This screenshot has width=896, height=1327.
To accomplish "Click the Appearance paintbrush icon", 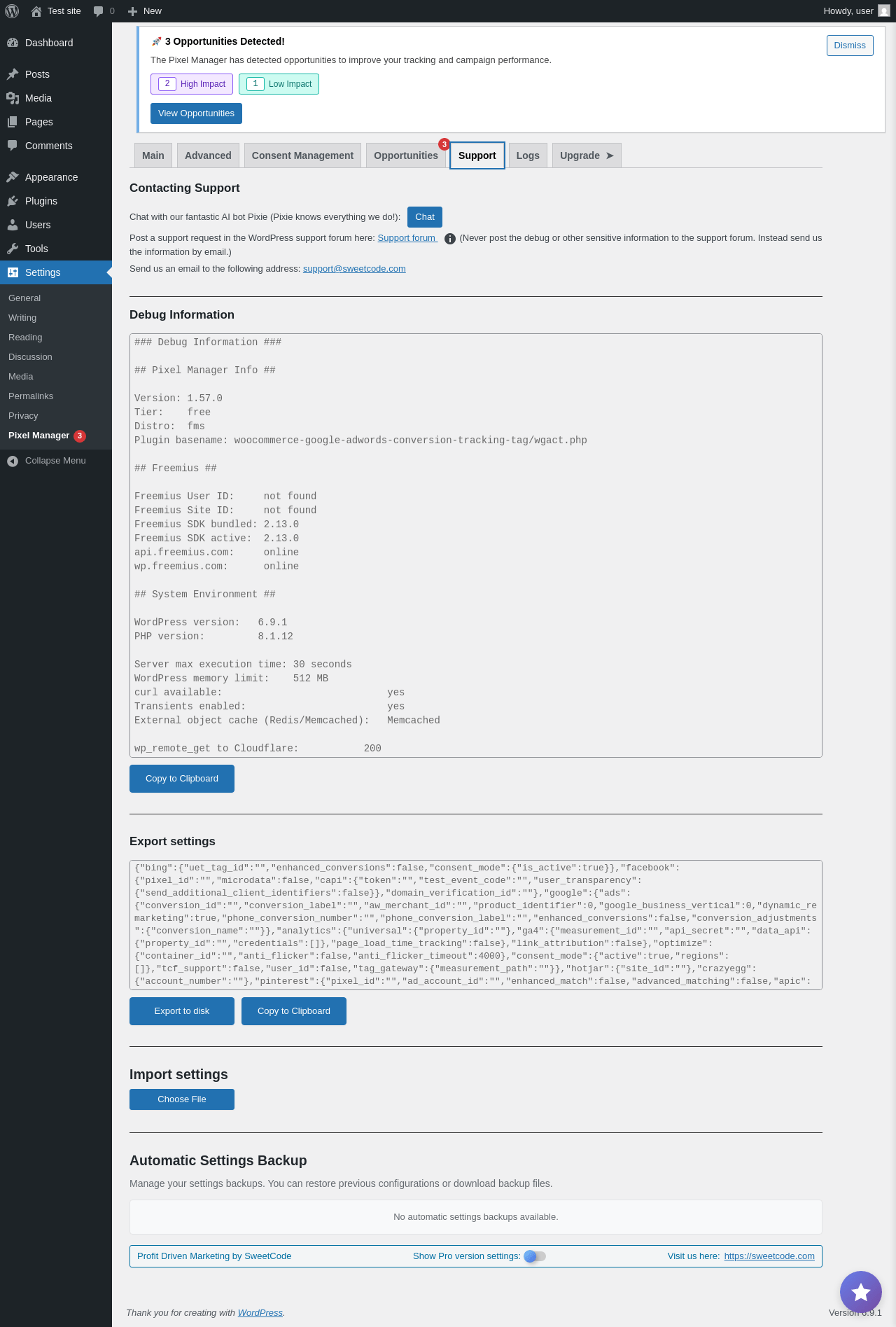I will coord(13,177).
